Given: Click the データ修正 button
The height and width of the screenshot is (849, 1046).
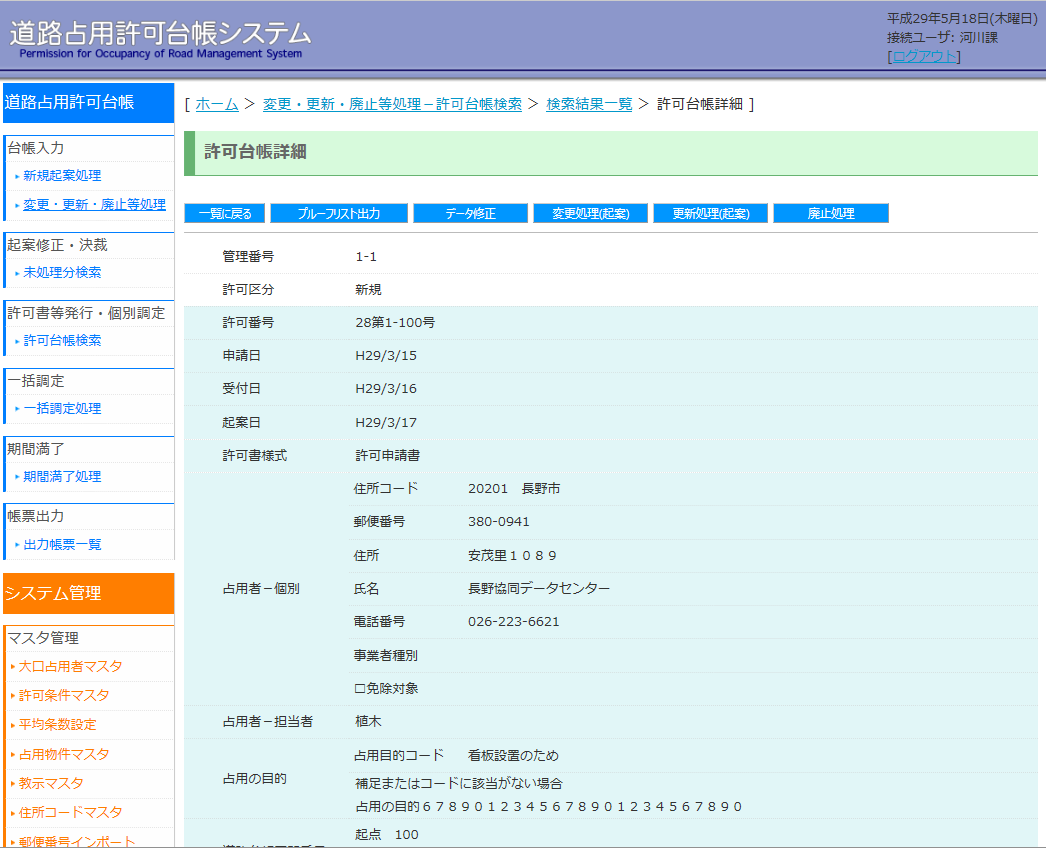Looking at the screenshot, I should [470, 213].
